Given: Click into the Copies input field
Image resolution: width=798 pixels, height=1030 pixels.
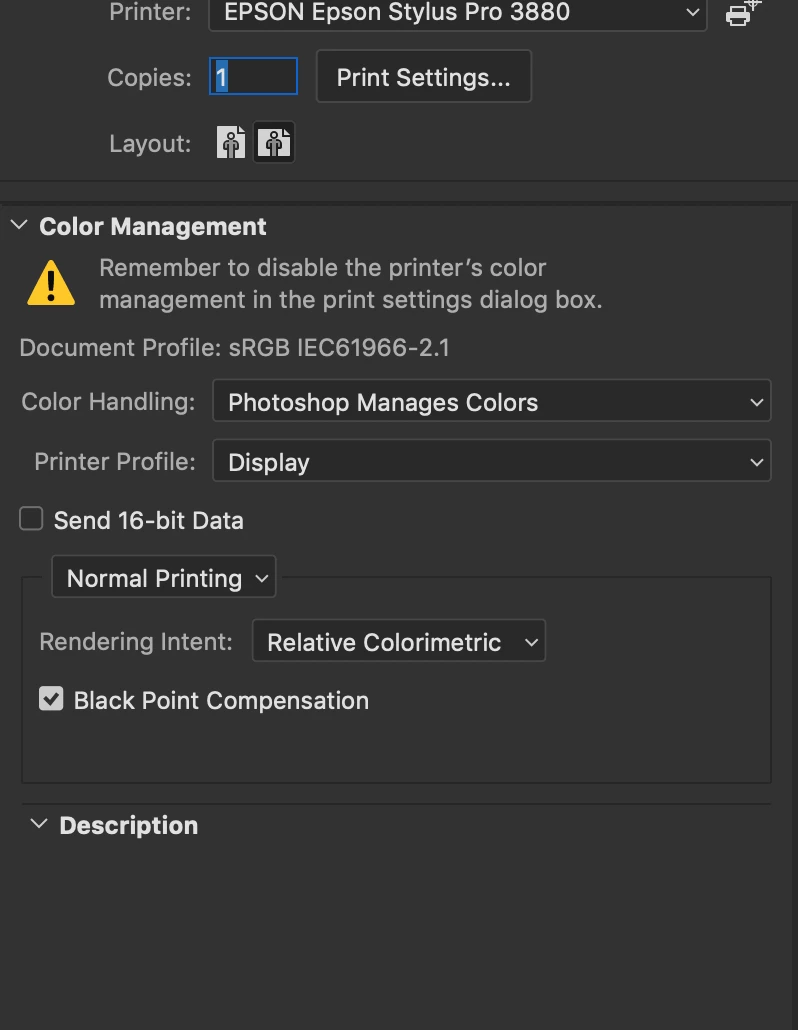Looking at the screenshot, I should point(254,77).
